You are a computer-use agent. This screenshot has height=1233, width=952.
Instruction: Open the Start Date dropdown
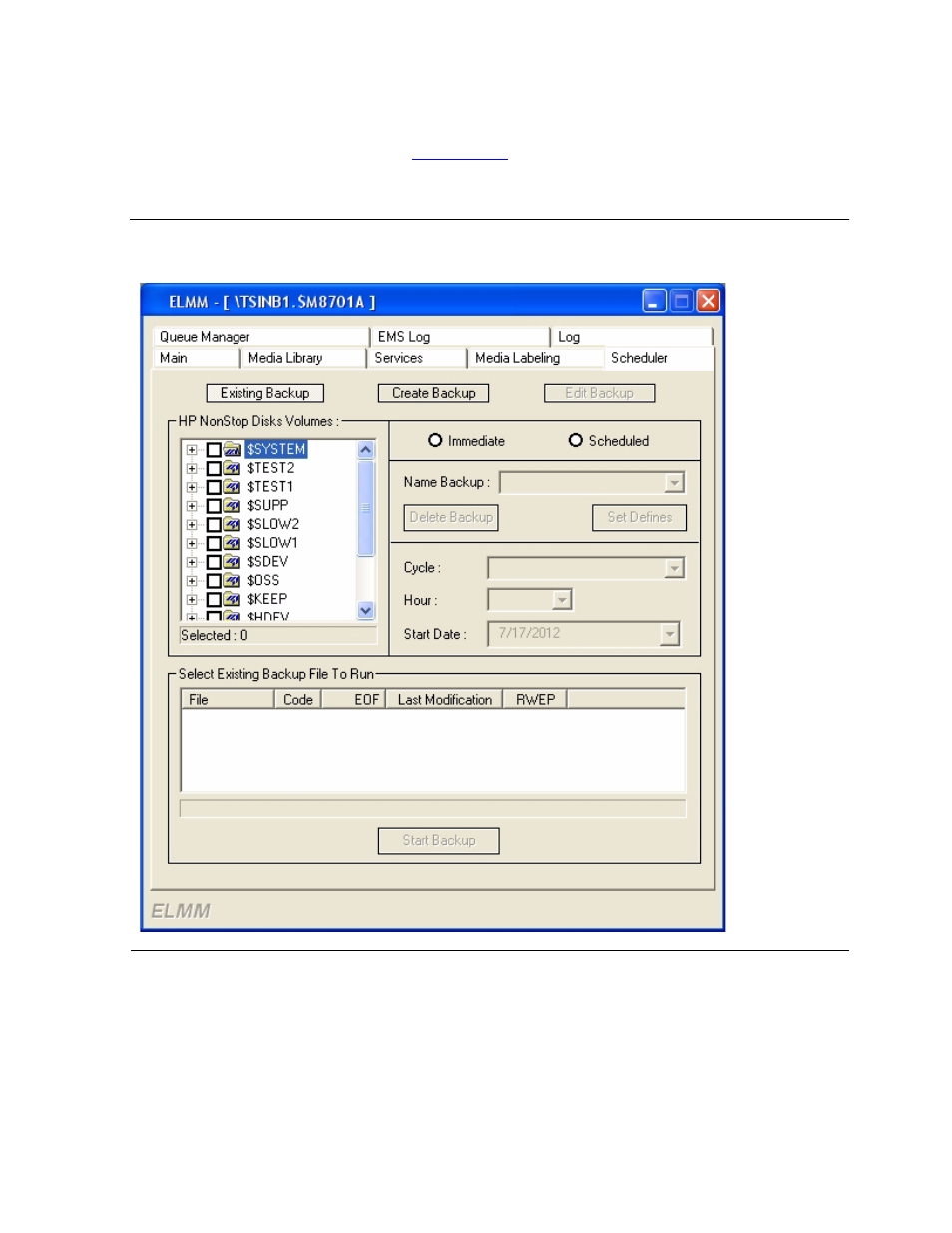[x=670, y=634]
